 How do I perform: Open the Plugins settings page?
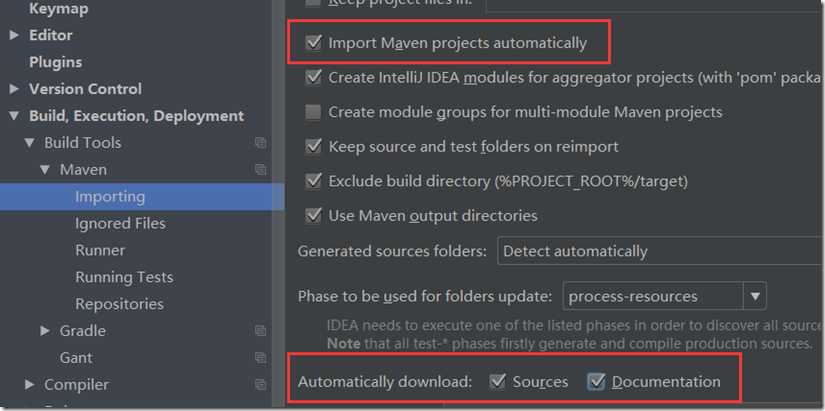coord(55,62)
